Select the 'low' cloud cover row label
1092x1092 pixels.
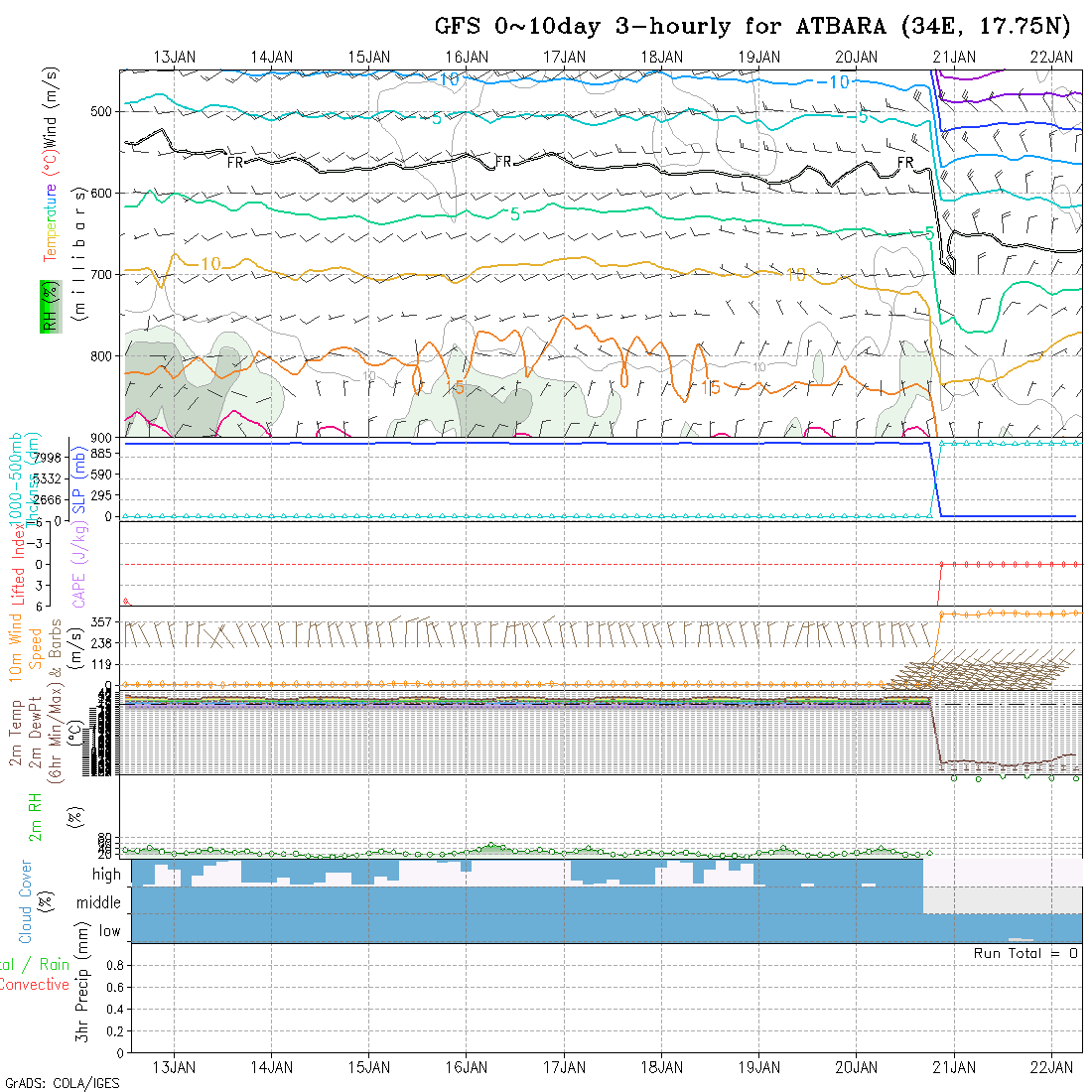109,931
